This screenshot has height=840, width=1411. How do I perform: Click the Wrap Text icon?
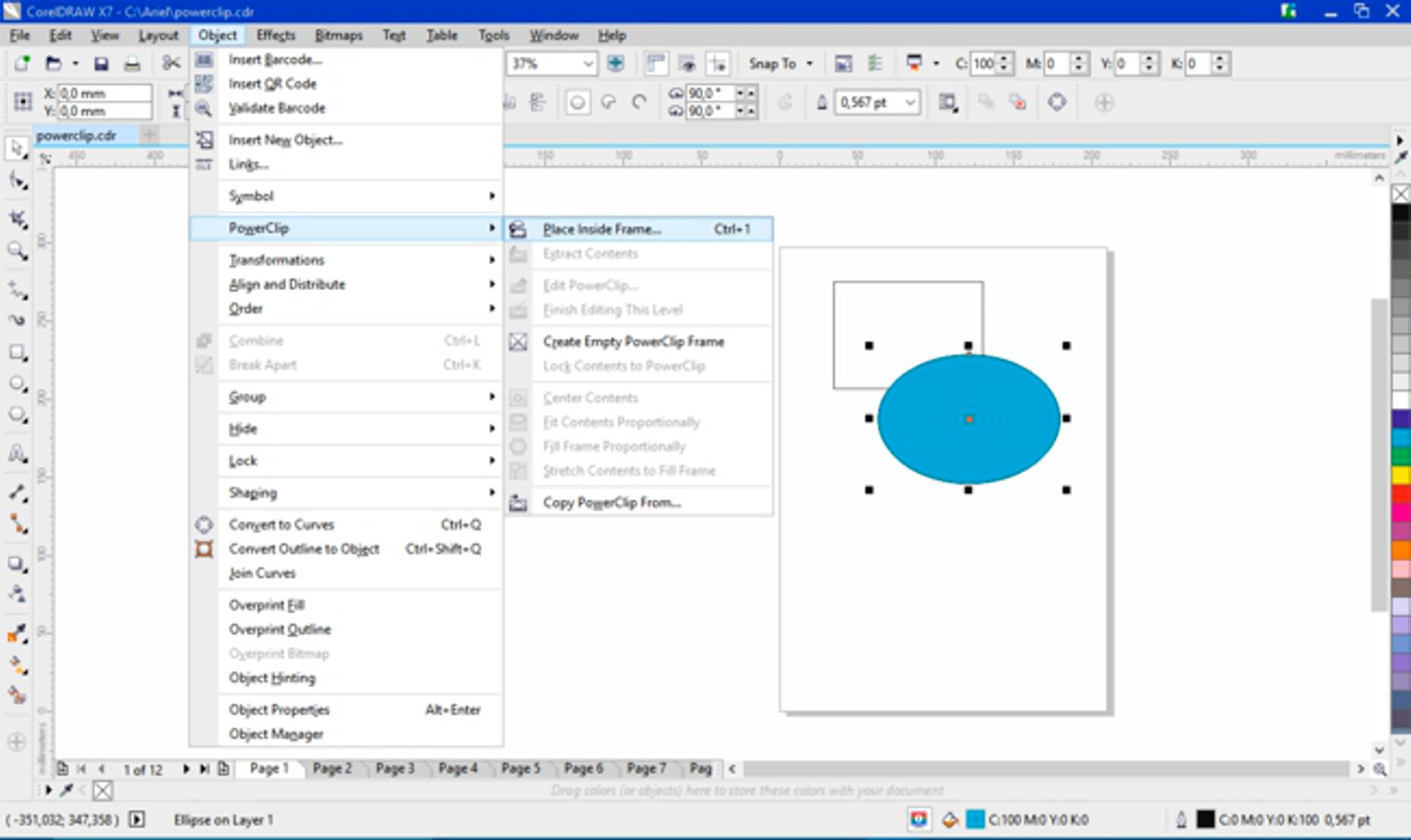coord(948,103)
